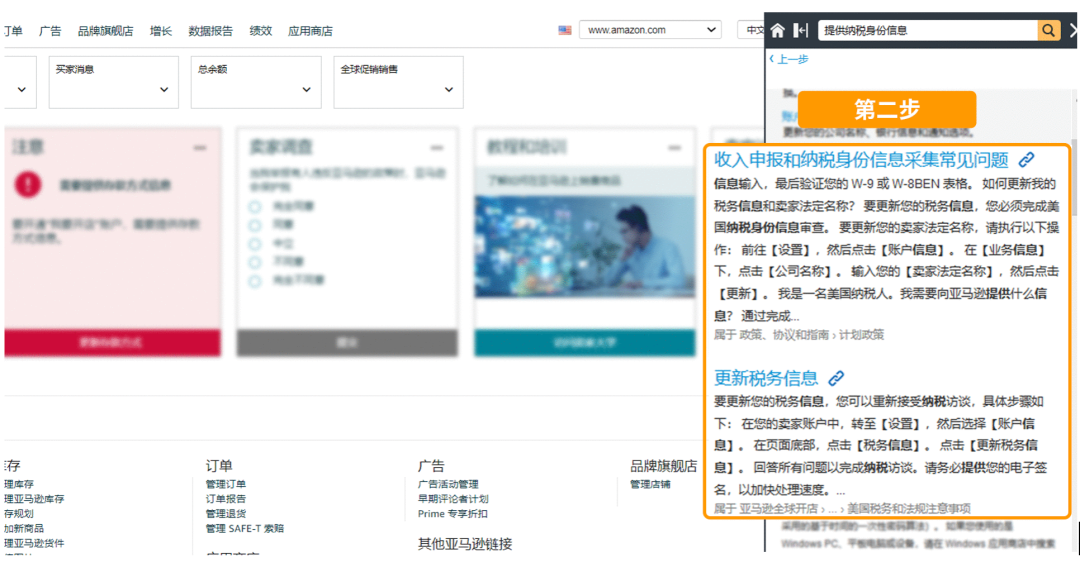1080x572 pixels.
Task: Click the 管理订单 footer link
Action: click(x=226, y=485)
